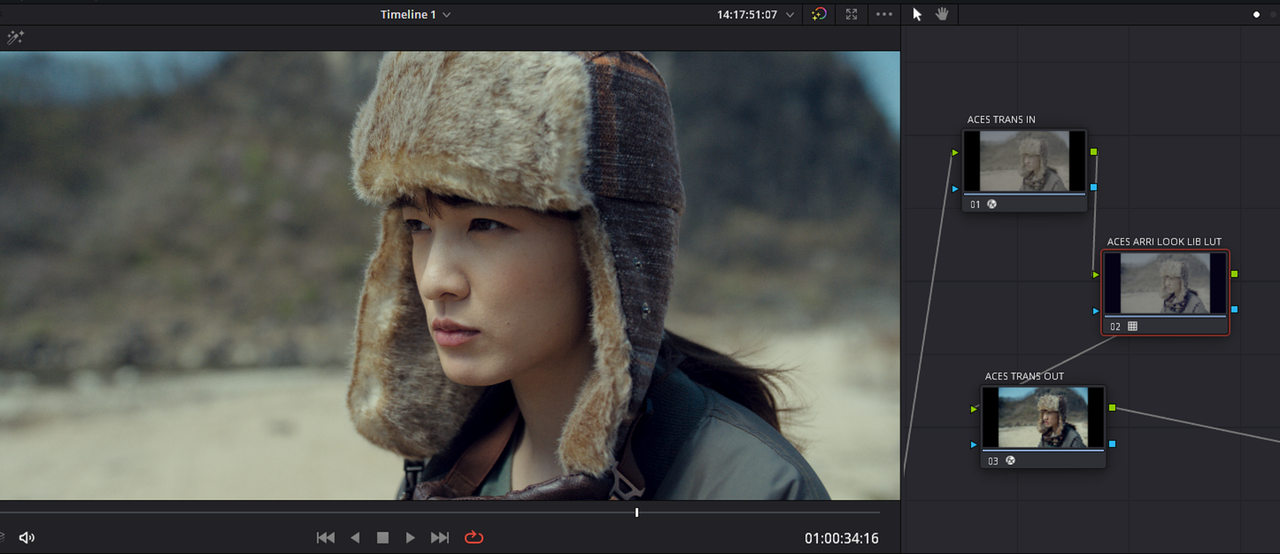This screenshot has width=1280, height=554.
Task: Jump to the last frame of the clip
Action: (440, 538)
